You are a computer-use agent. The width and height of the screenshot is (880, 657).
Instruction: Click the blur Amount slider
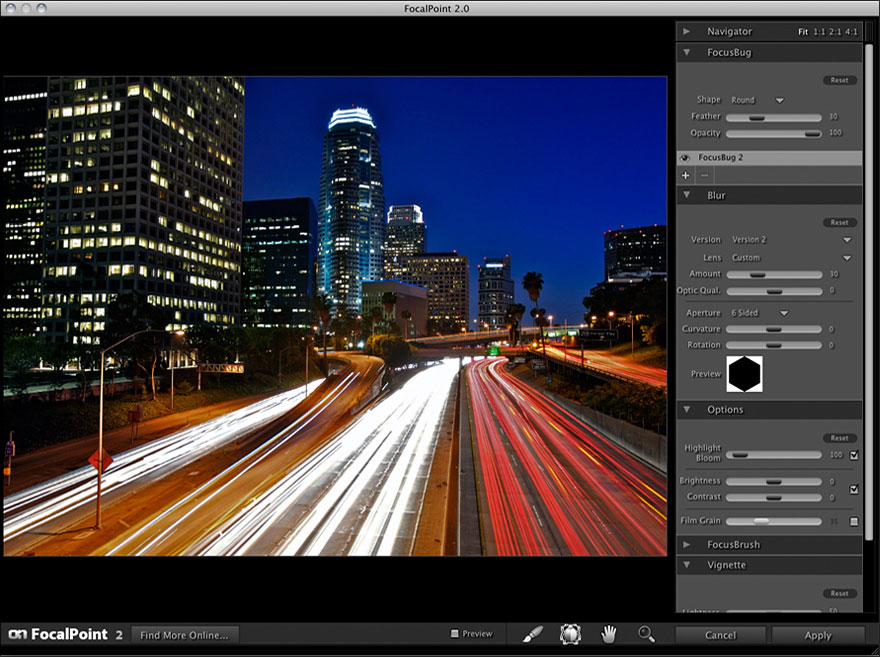[774, 274]
